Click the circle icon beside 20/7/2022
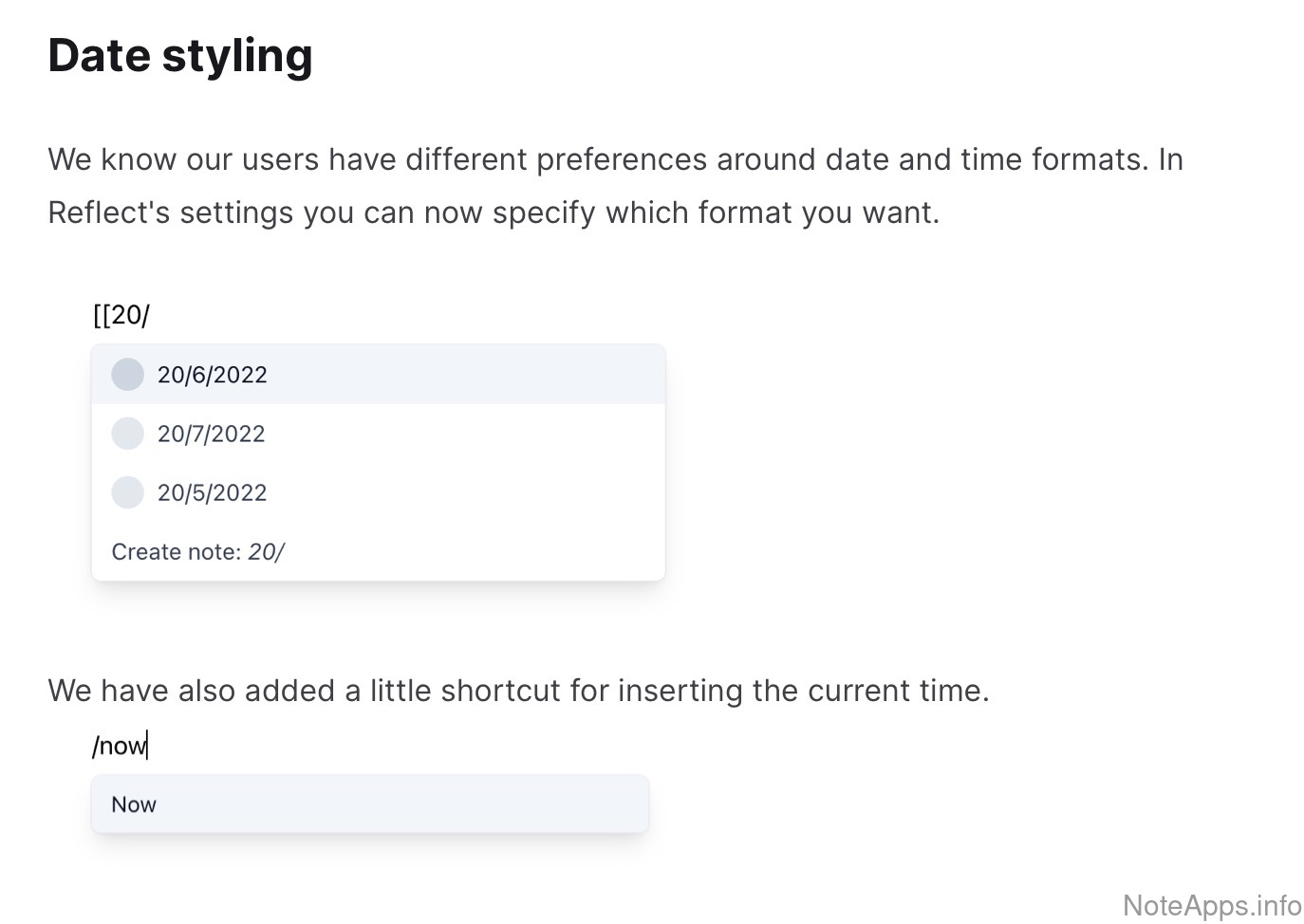 coord(127,434)
